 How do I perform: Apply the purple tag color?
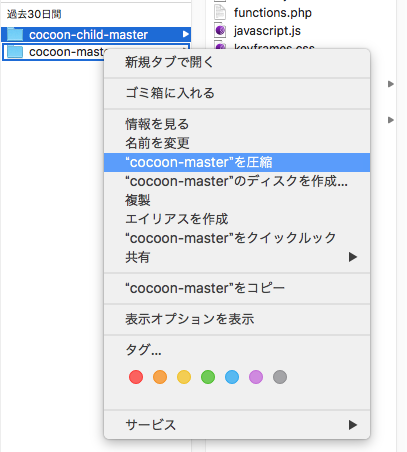(x=256, y=377)
